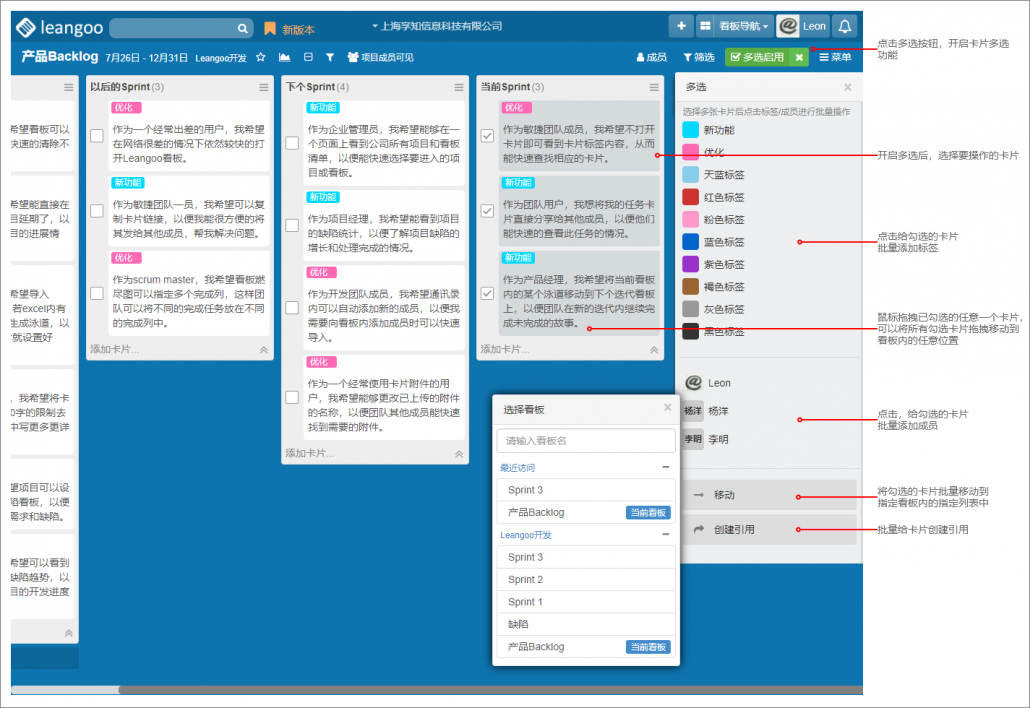Click the notification bell icon
This screenshot has height=708, width=1030.
(845, 27)
